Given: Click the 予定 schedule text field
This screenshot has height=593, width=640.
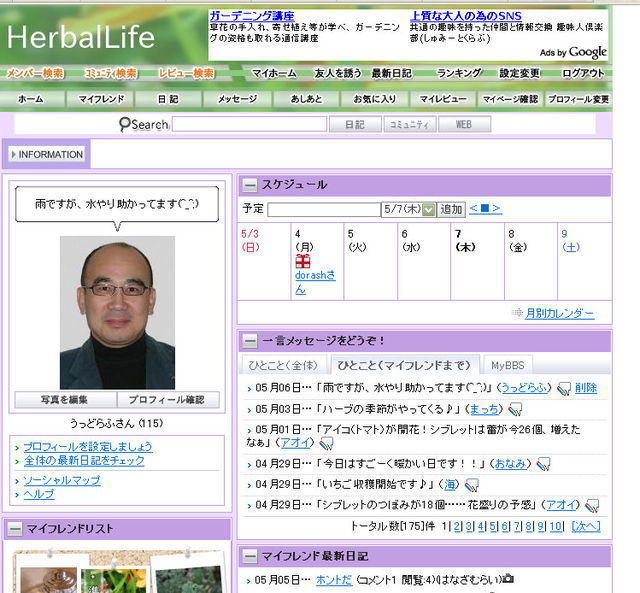Looking at the screenshot, I should point(323,209).
